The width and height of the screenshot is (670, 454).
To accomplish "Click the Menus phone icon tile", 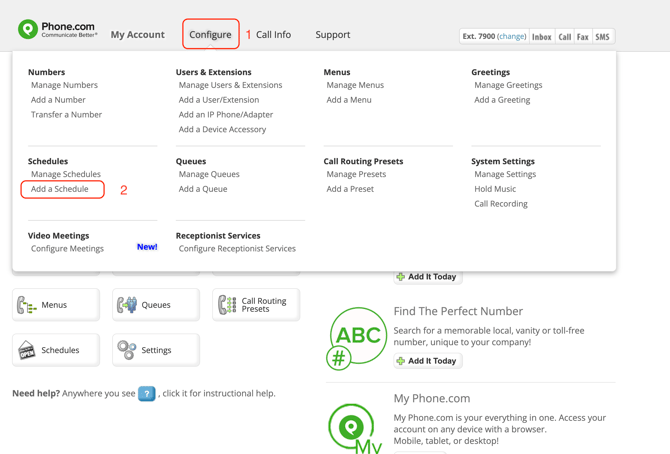I will click(56, 305).
